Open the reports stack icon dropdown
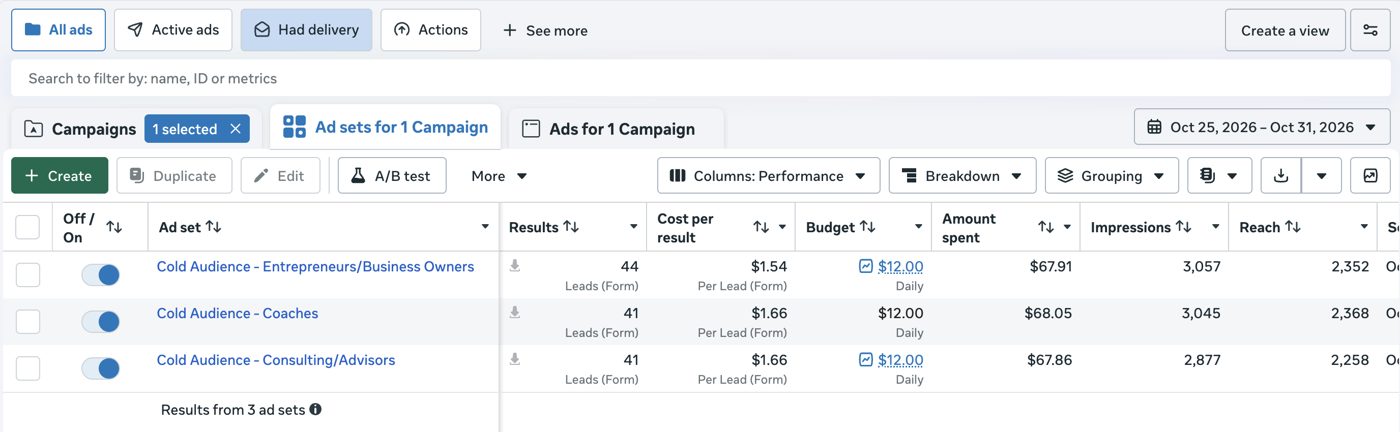 [1219, 175]
